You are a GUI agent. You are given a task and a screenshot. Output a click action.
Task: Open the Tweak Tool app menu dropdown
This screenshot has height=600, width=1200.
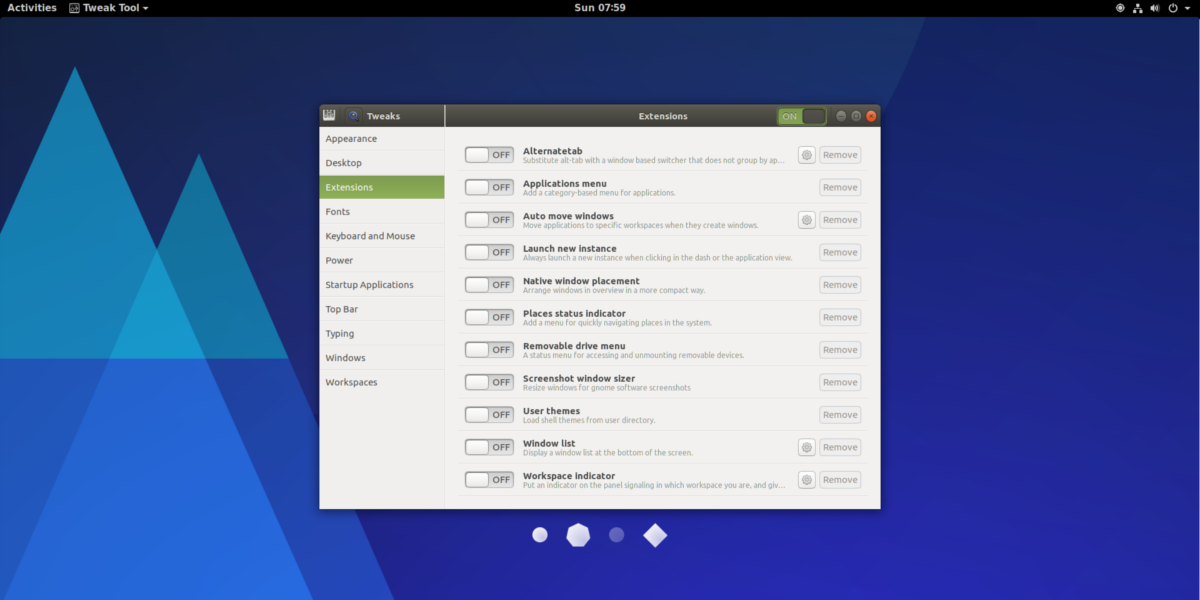(109, 8)
